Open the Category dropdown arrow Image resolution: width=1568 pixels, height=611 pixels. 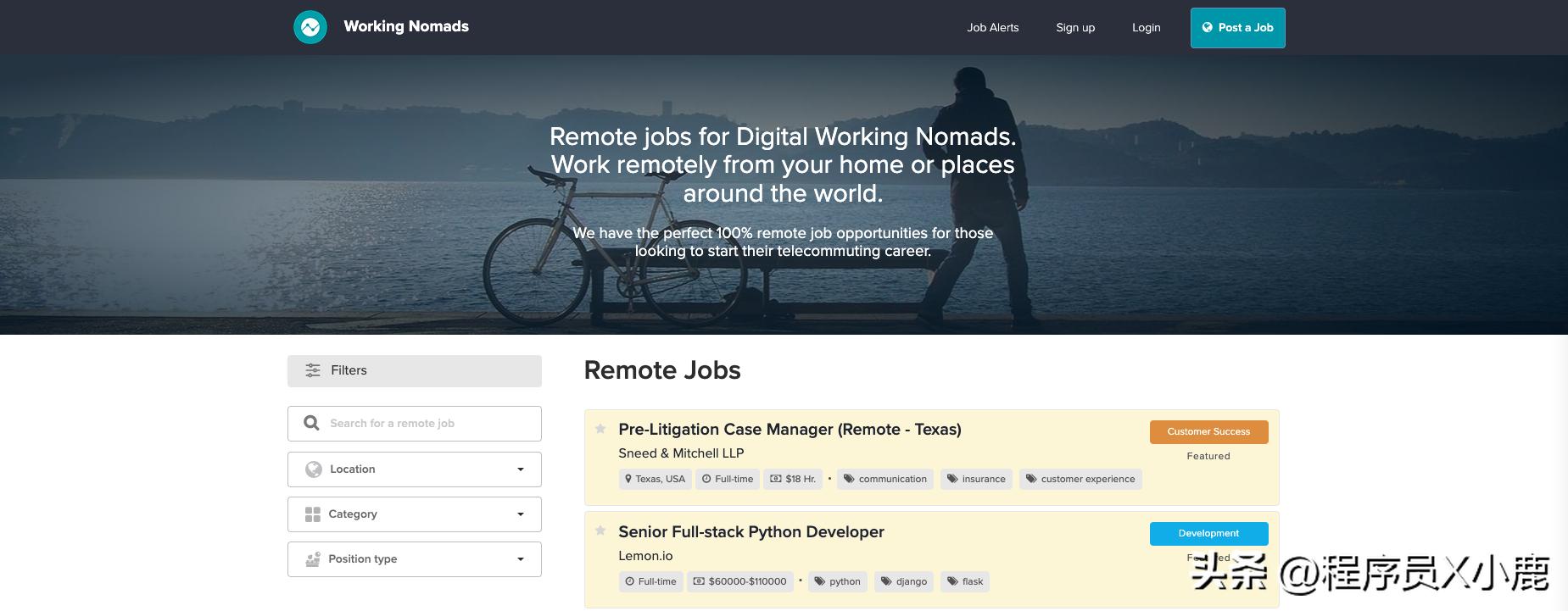521,514
